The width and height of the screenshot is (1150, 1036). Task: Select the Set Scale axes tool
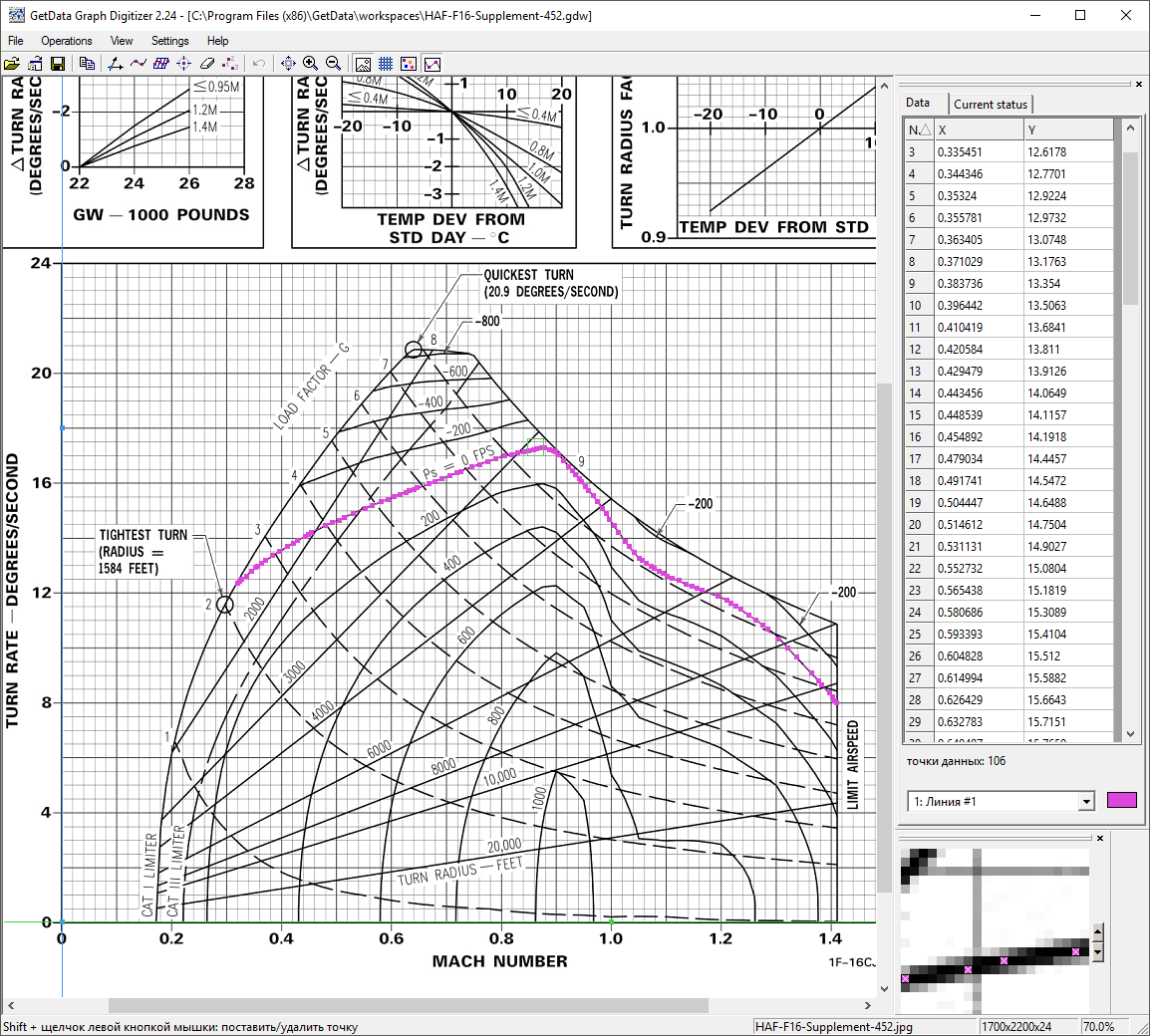[115, 64]
